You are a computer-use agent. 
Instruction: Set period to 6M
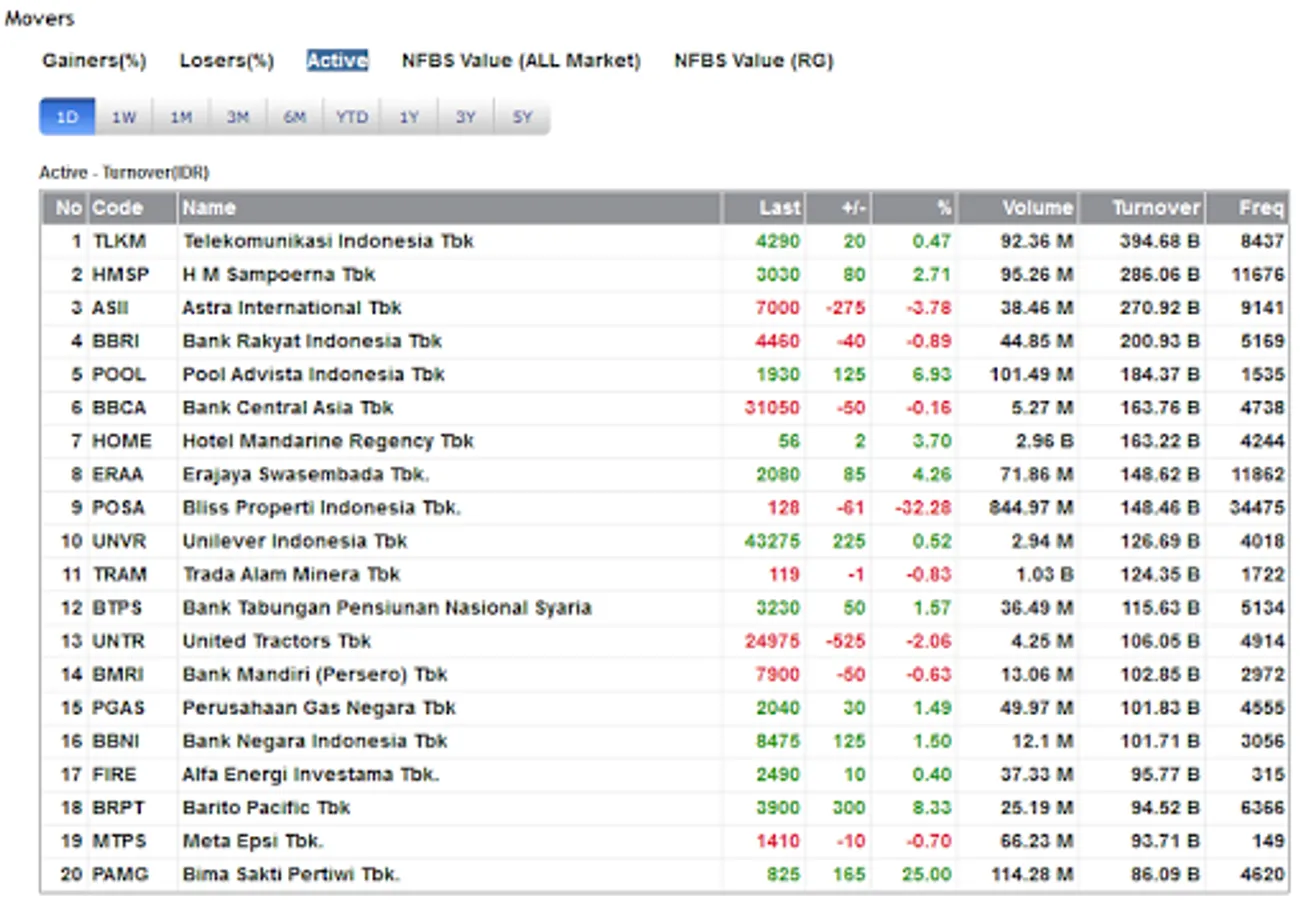[x=295, y=117]
